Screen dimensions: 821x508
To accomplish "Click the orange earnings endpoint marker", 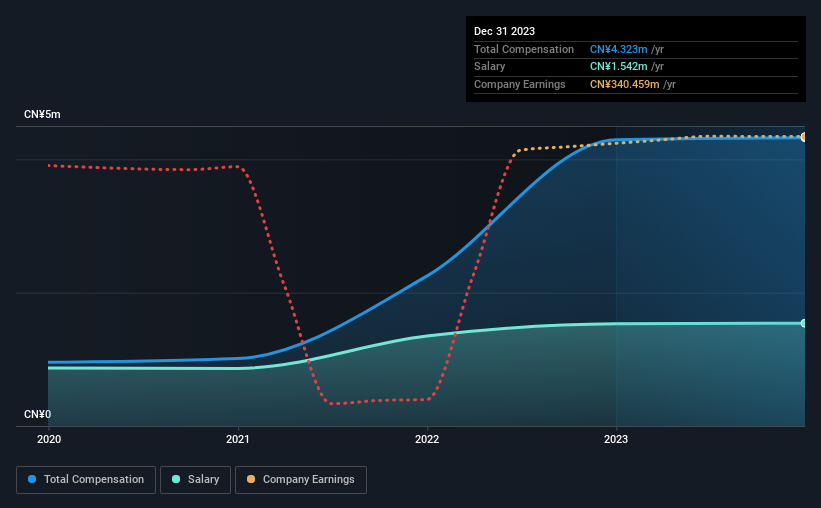I will pos(804,137).
